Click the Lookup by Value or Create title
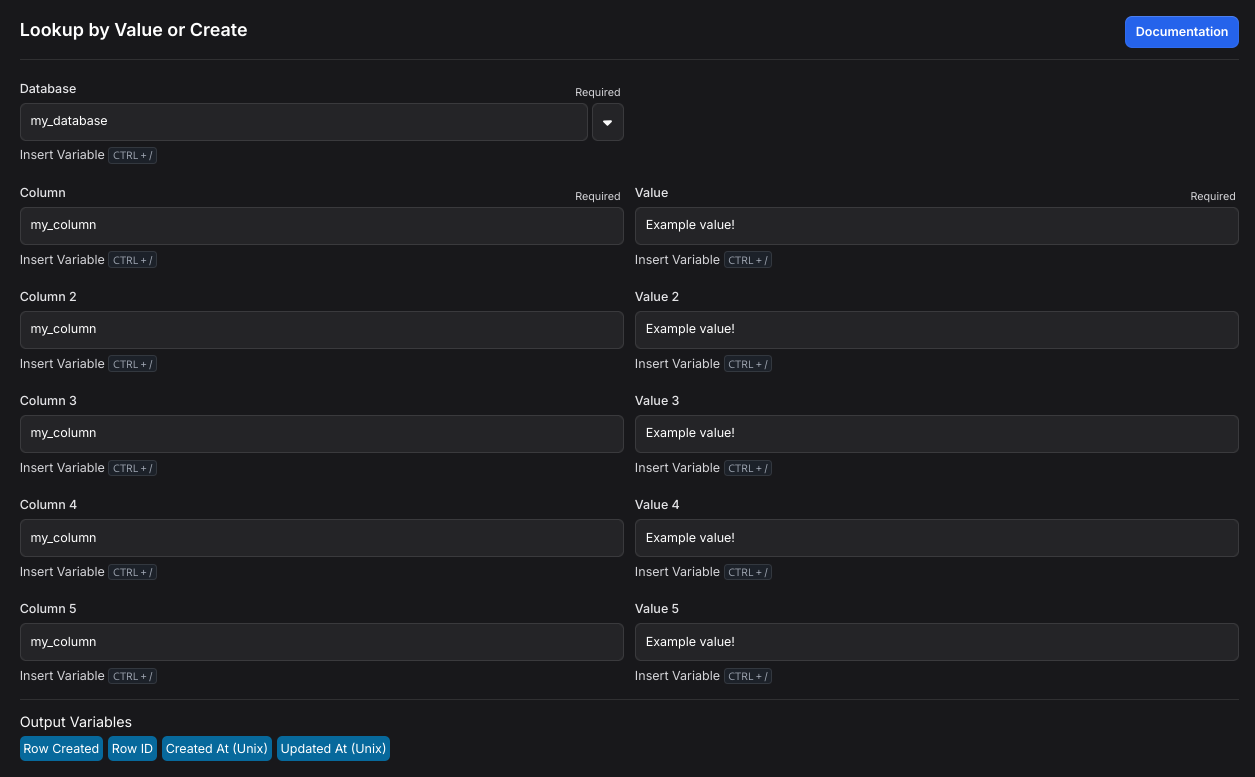The width and height of the screenshot is (1255, 777). (133, 30)
